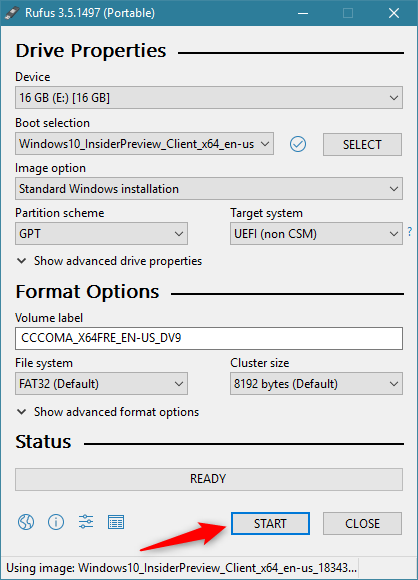The image size is (418, 580).
Task: Click the Volume label text field
Action: 209,338
